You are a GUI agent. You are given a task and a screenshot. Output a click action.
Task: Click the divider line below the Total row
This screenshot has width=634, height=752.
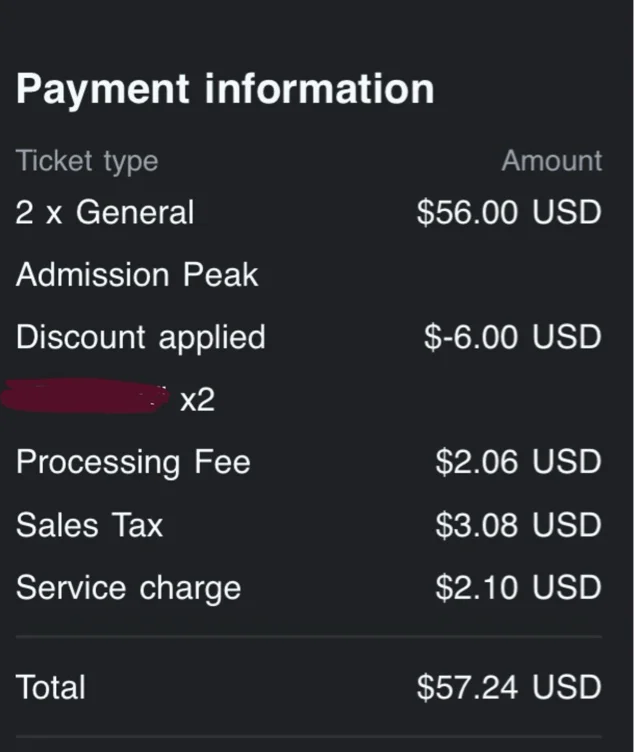click(x=309, y=736)
